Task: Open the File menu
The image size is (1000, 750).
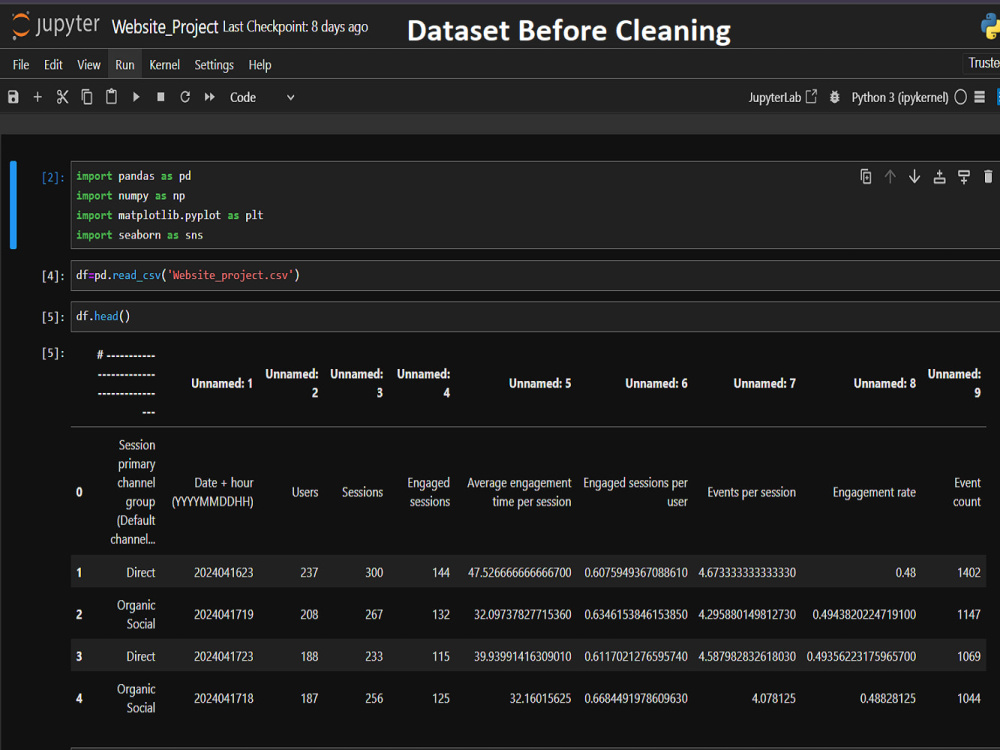Action: tap(20, 64)
